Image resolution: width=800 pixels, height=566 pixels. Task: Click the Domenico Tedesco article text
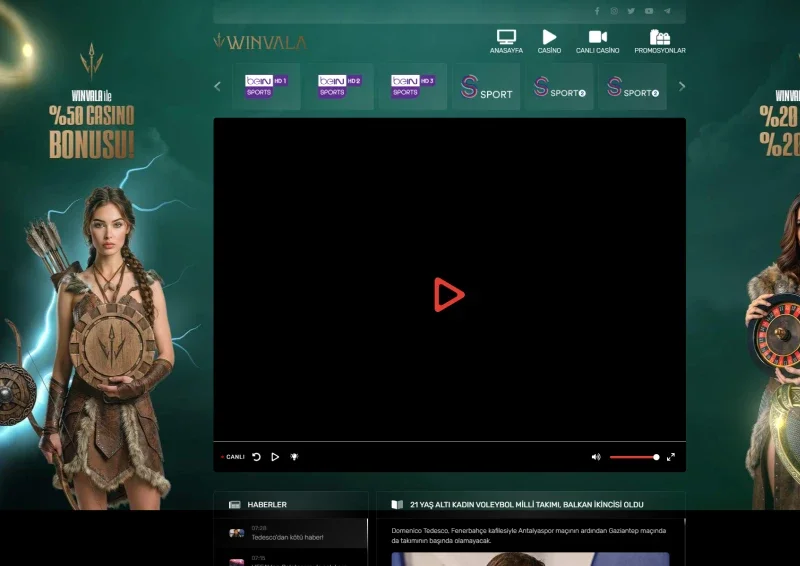pos(529,535)
